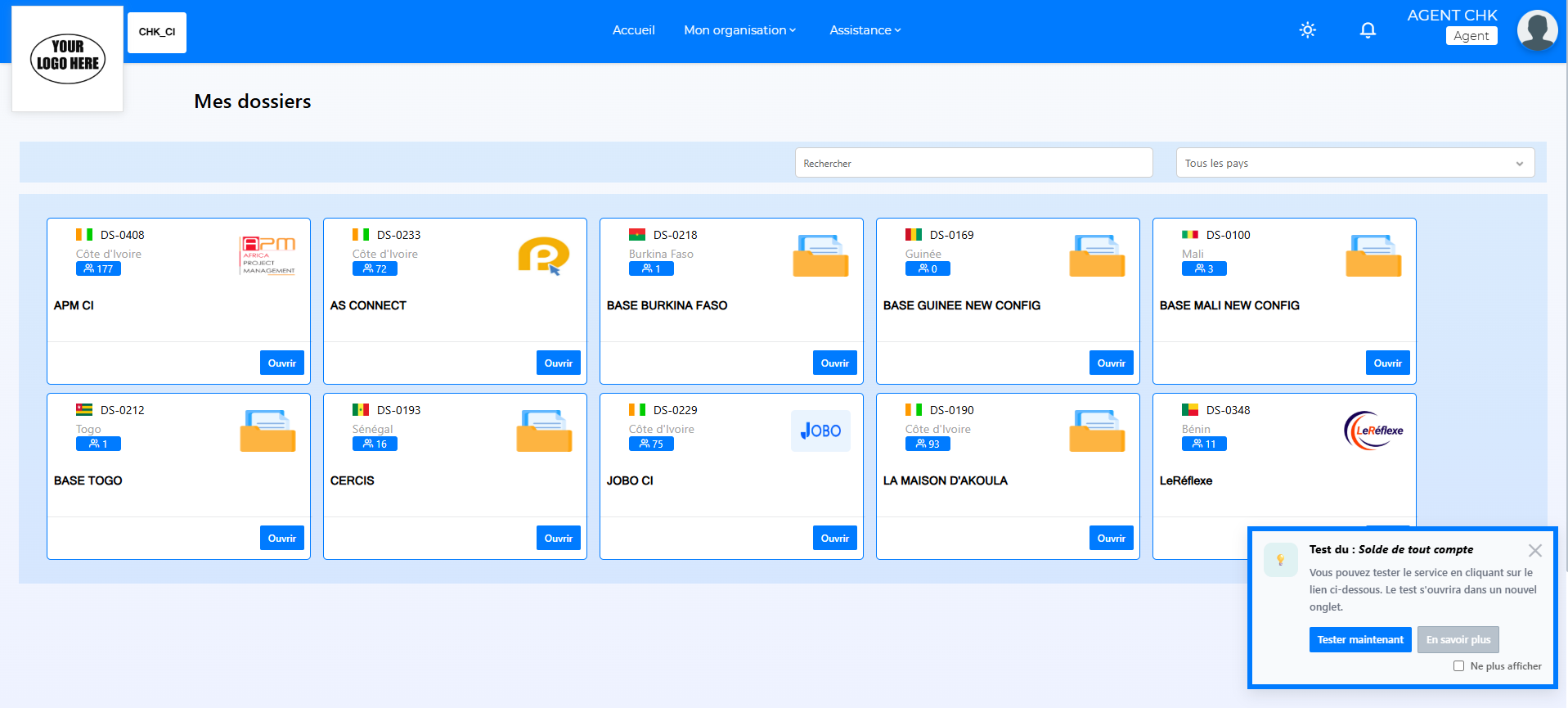1568x708 pixels.
Task: Click the JOBO logo in DS-0229
Action: [820, 431]
